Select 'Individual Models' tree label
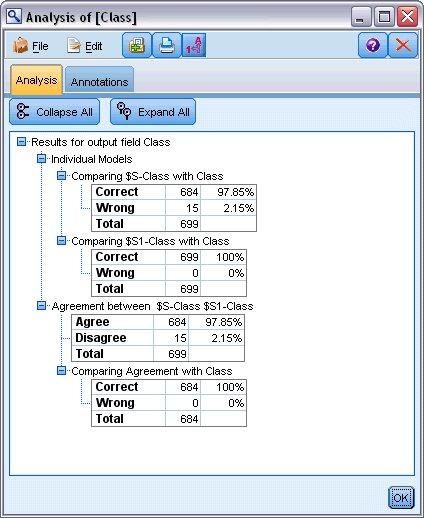Image resolution: width=424 pixels, height=518 pixels. click(91, 159)
